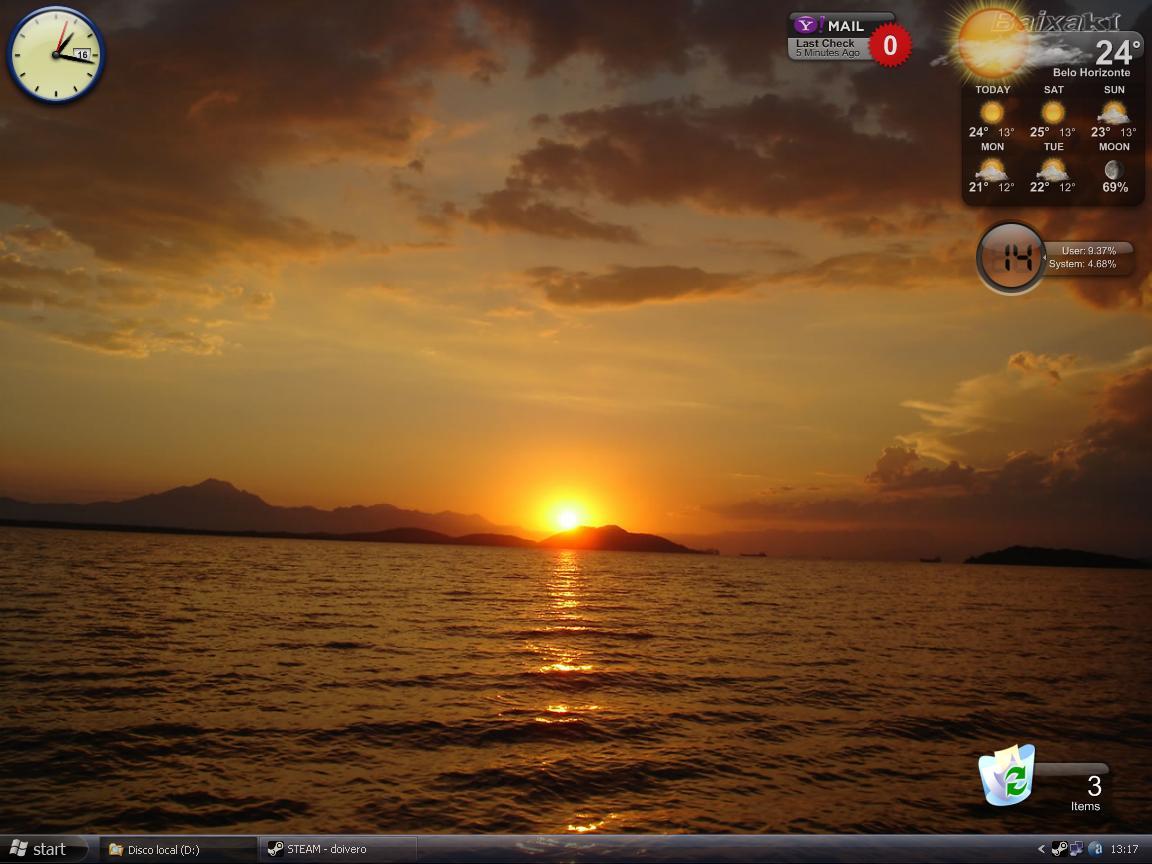Click the 'System: 4.68%' CPU reading

[1082, 264]
